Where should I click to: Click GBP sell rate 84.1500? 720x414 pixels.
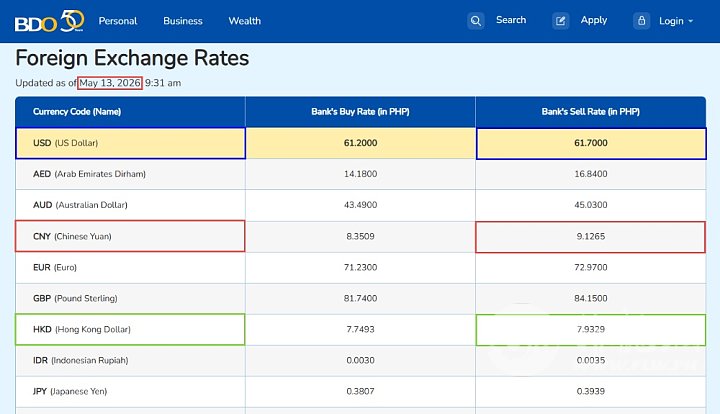pyautogui.click(x=591, y=298)
